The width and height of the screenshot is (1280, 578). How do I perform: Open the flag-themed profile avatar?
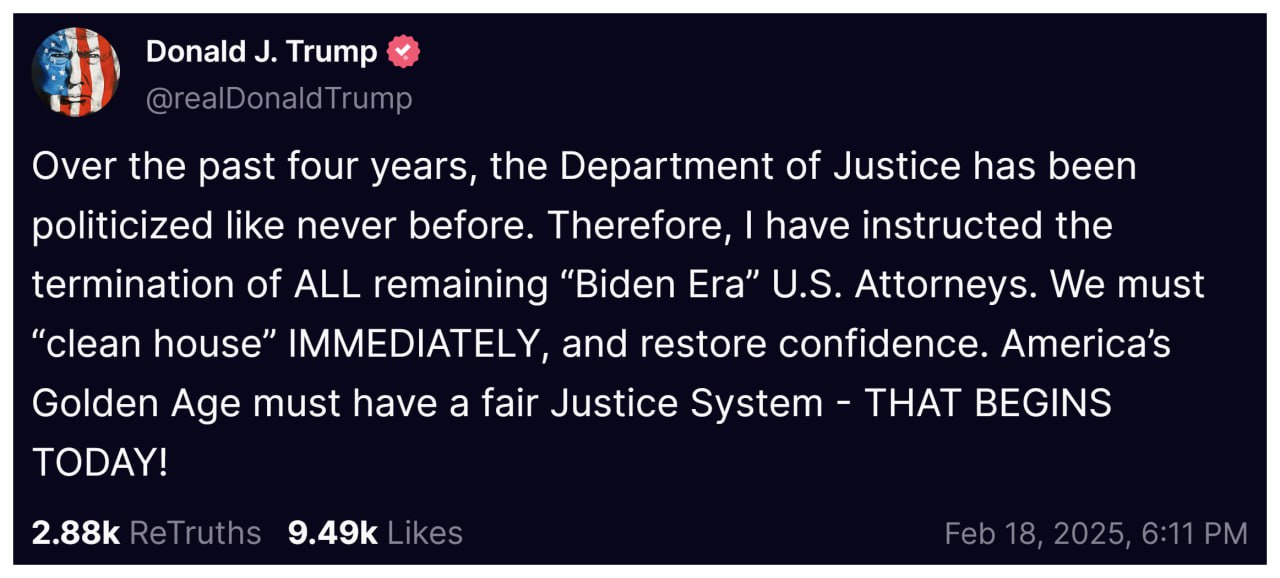point(76,72)
